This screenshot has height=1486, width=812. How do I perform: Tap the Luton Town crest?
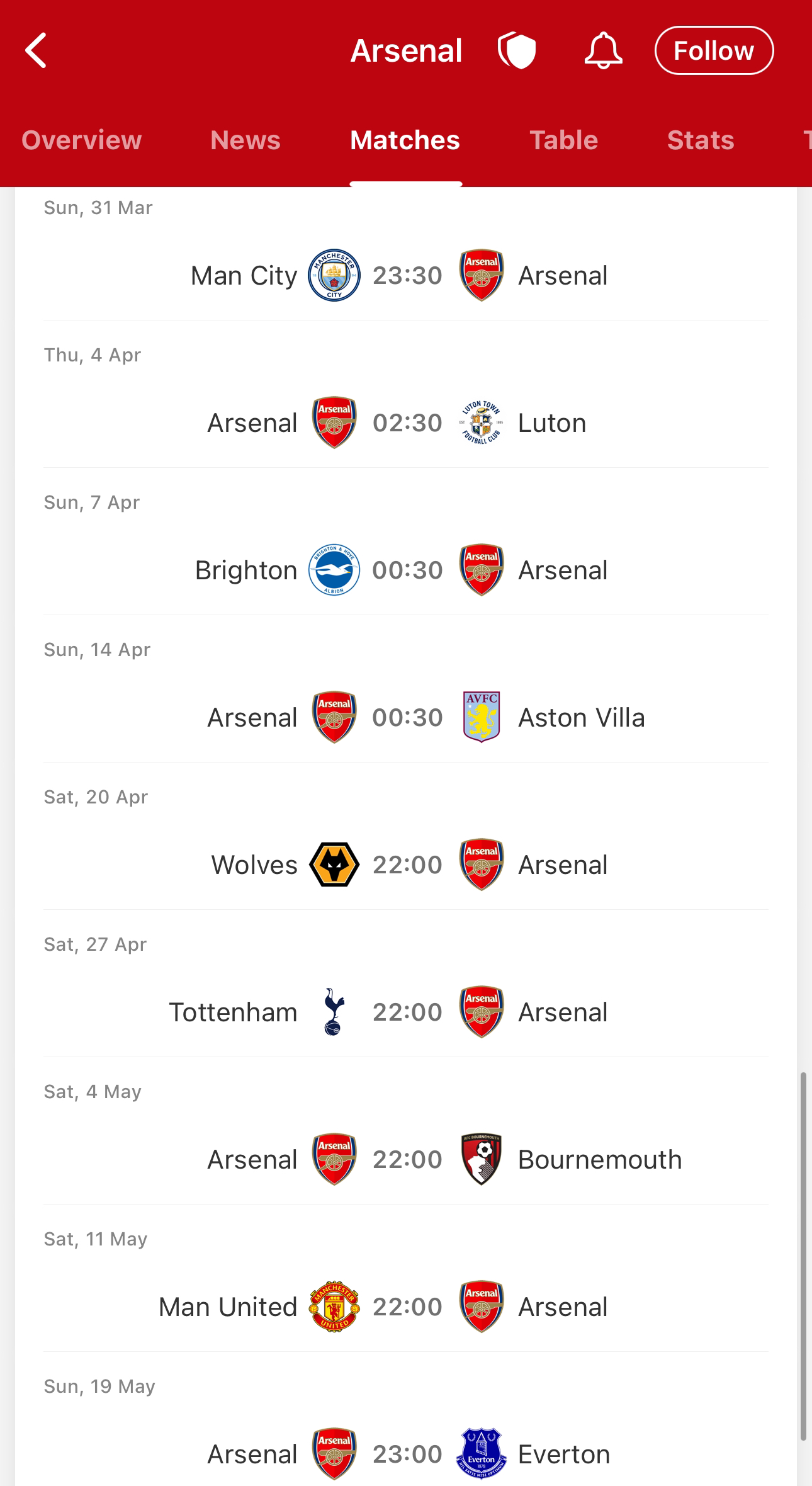482,423
